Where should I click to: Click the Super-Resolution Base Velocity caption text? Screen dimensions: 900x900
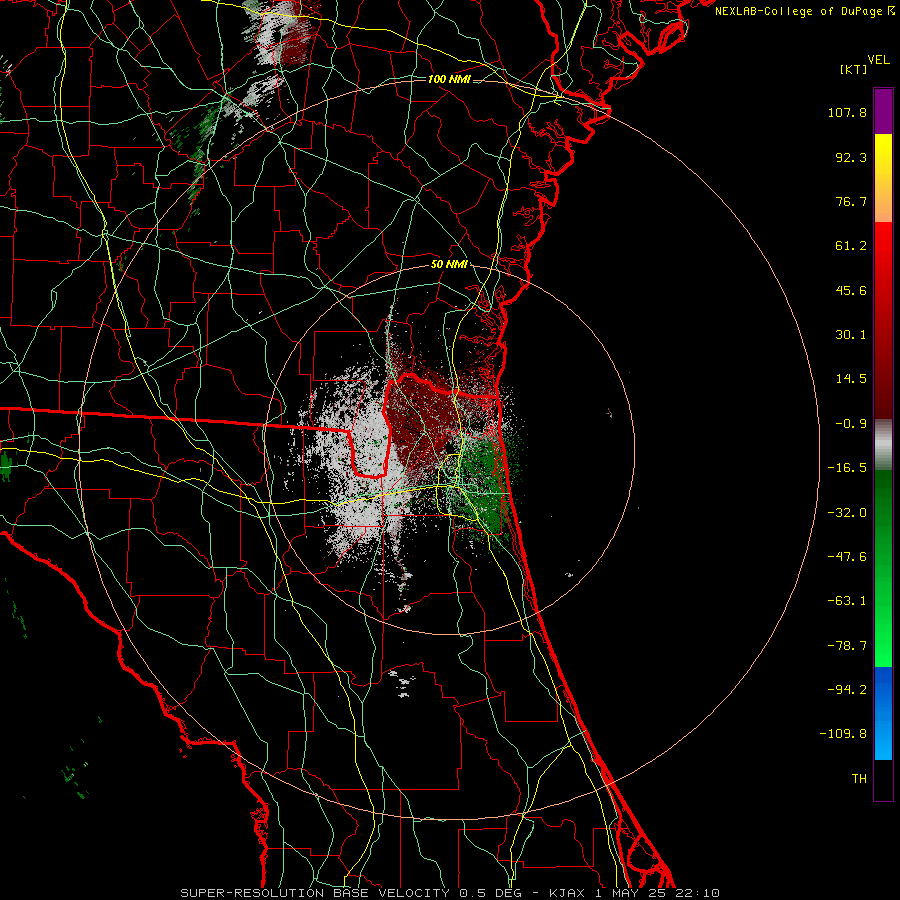point(449,893)
